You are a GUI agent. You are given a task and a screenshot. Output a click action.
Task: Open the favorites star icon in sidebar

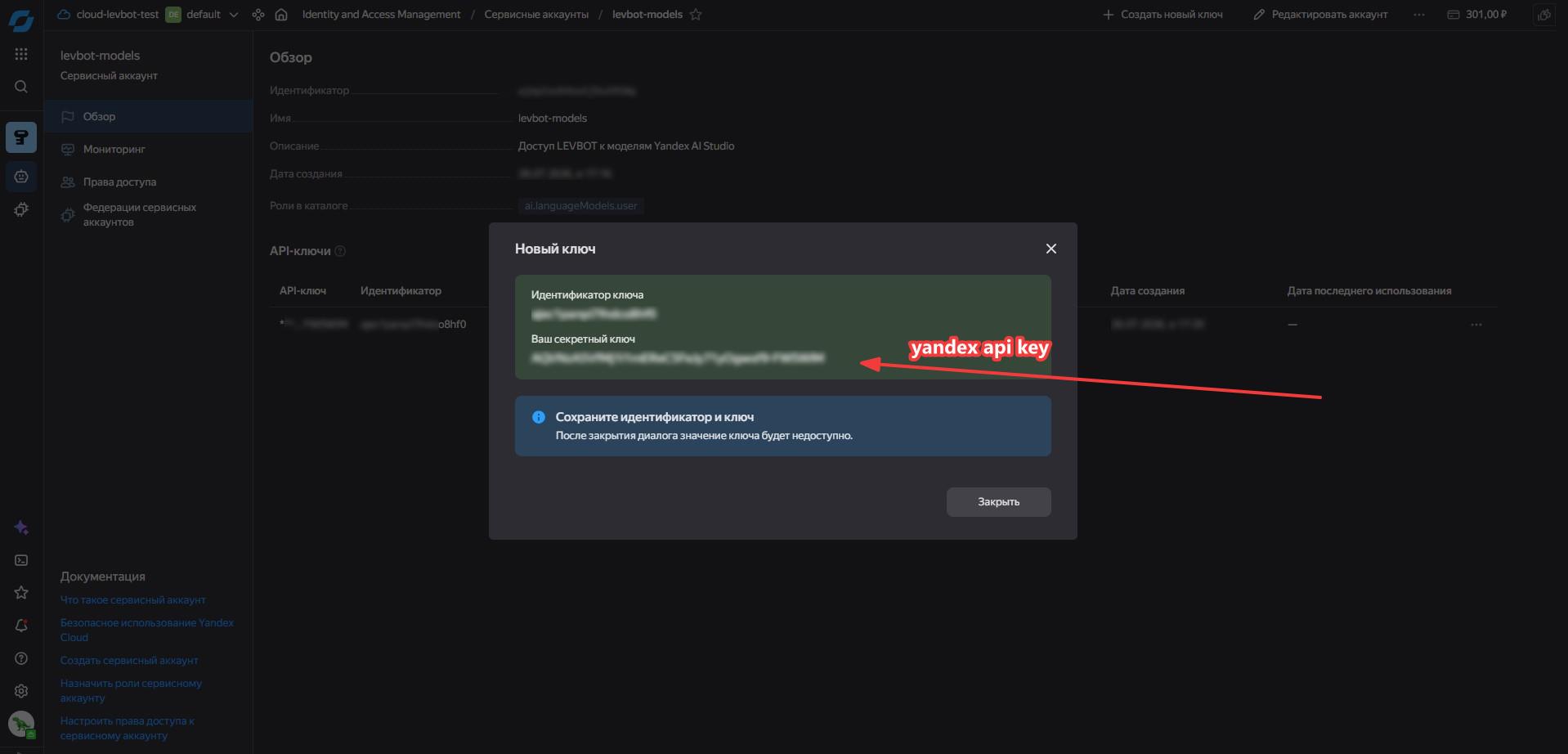(x=21, y=593)
